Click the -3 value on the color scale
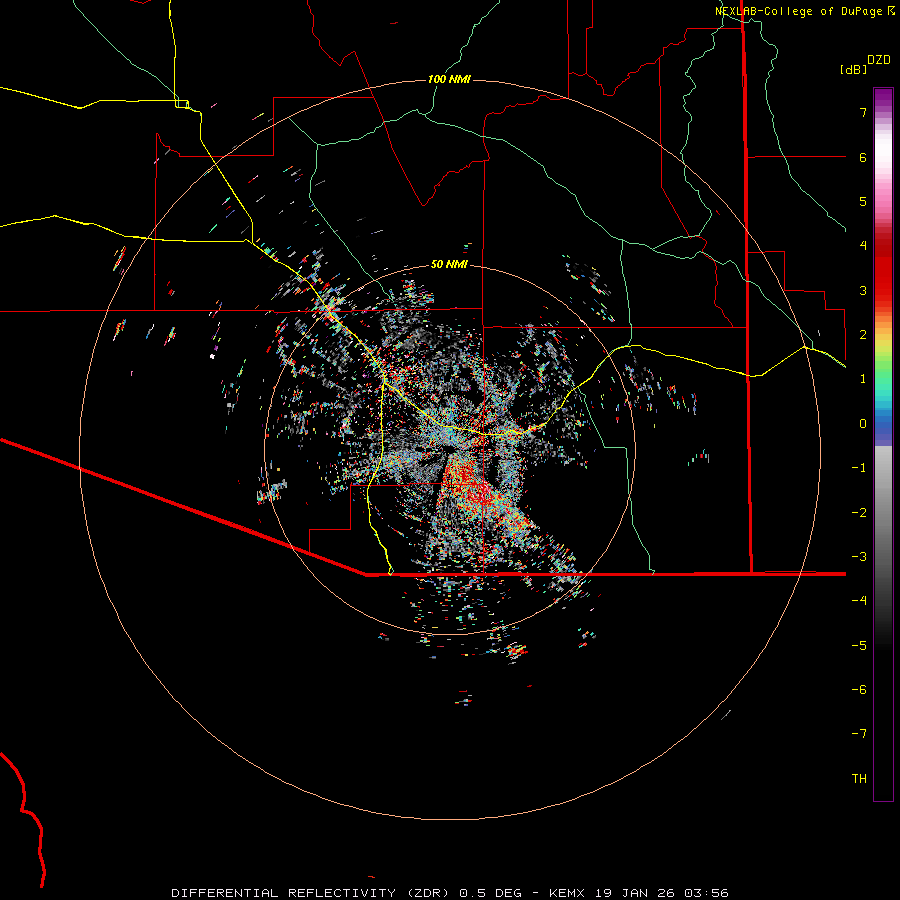Viewport: 900px width, 900px height. [x=859, y=557]
